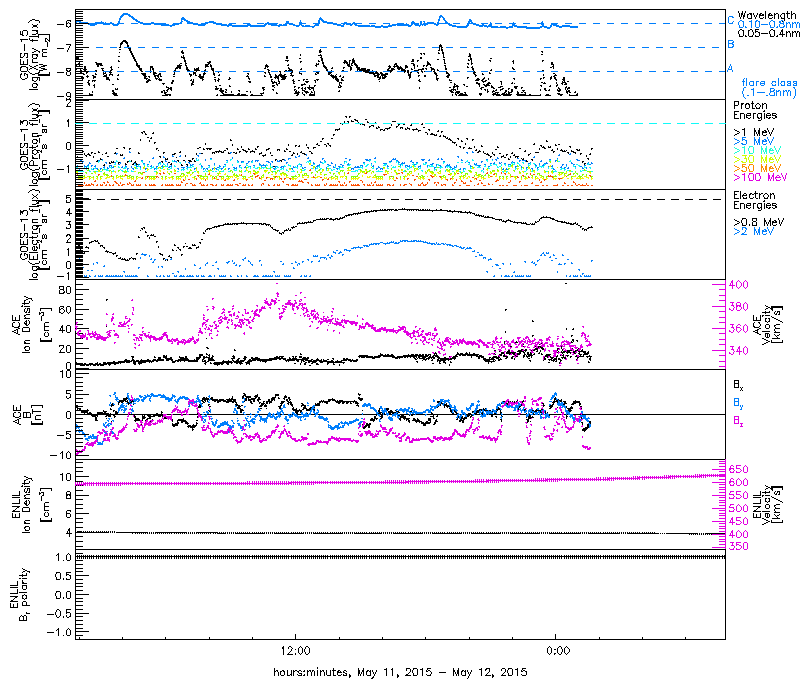
Task: Select the >1 MeV proton legend entry
Action: 754,132
